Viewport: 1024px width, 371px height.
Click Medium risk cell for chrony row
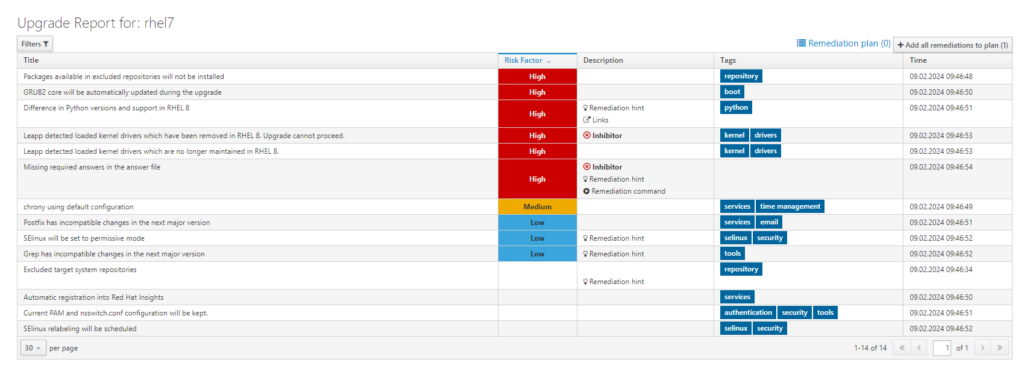point(537,206)
